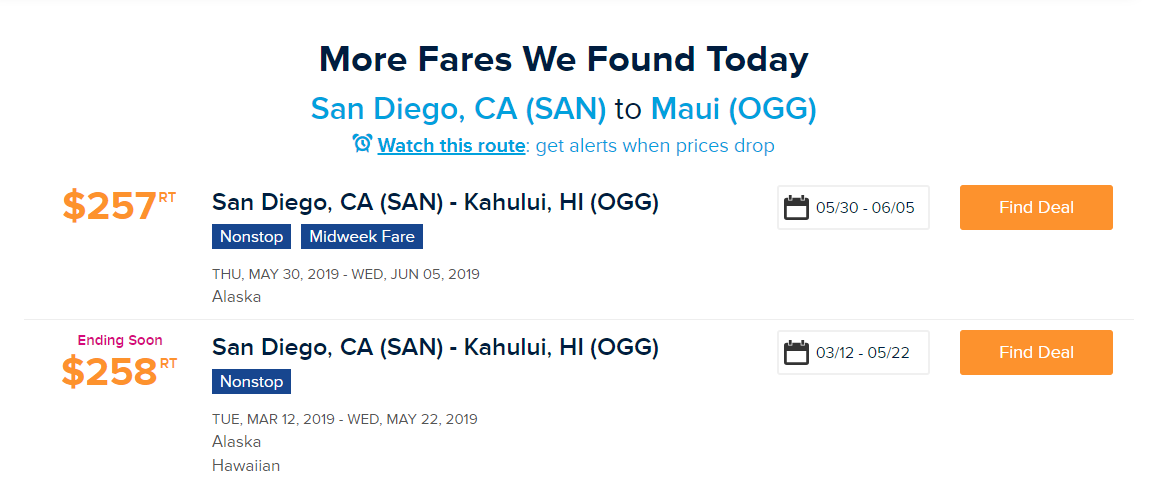The image size is (1153, 487).
Task: Click the Maui (OGG) heading link
Action: [733, 109]
